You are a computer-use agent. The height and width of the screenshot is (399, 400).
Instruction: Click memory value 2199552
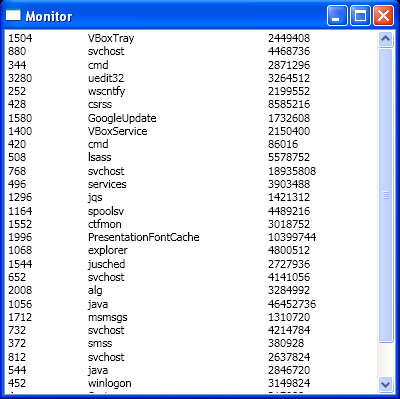coord(289,91)
